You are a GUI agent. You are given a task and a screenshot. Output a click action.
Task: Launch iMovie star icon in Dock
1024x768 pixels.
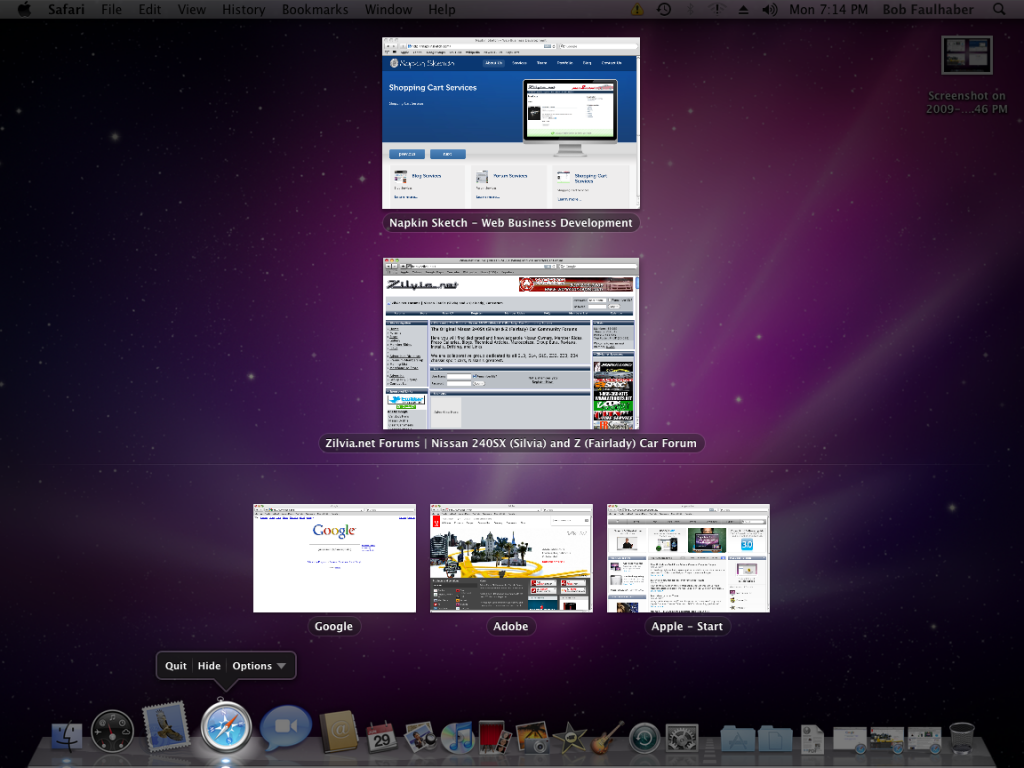point(569,737)
